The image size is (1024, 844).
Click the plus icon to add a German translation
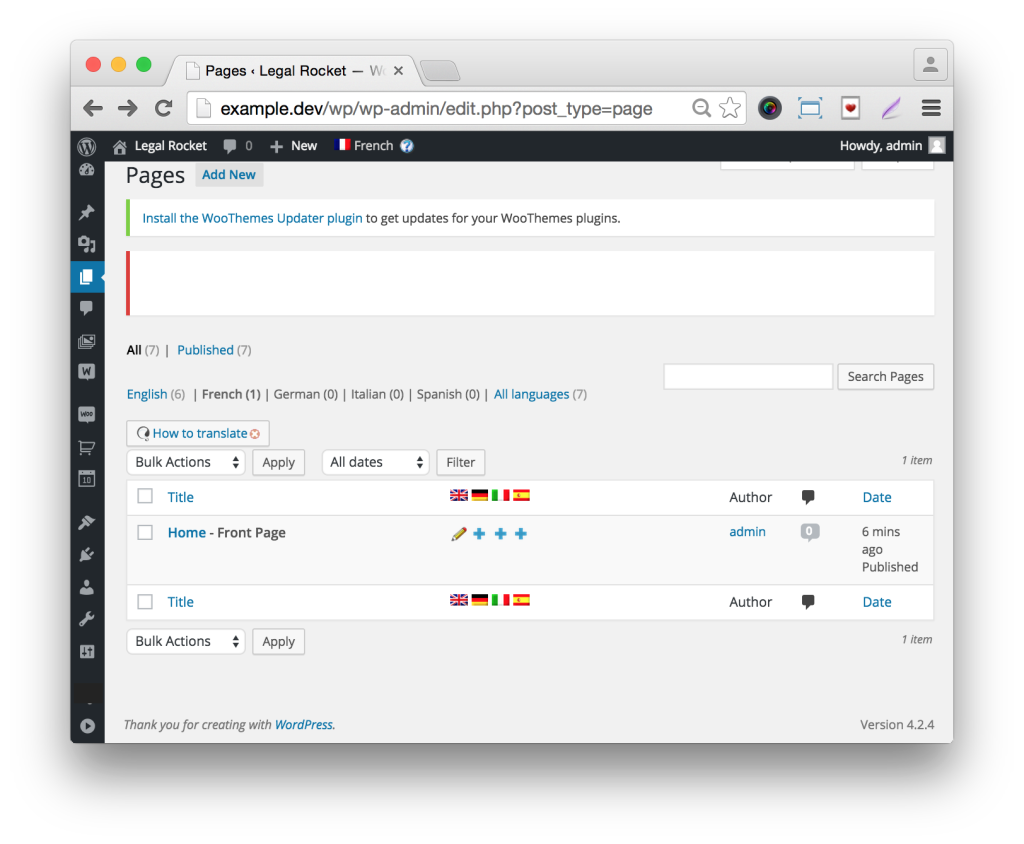[479, 534]
